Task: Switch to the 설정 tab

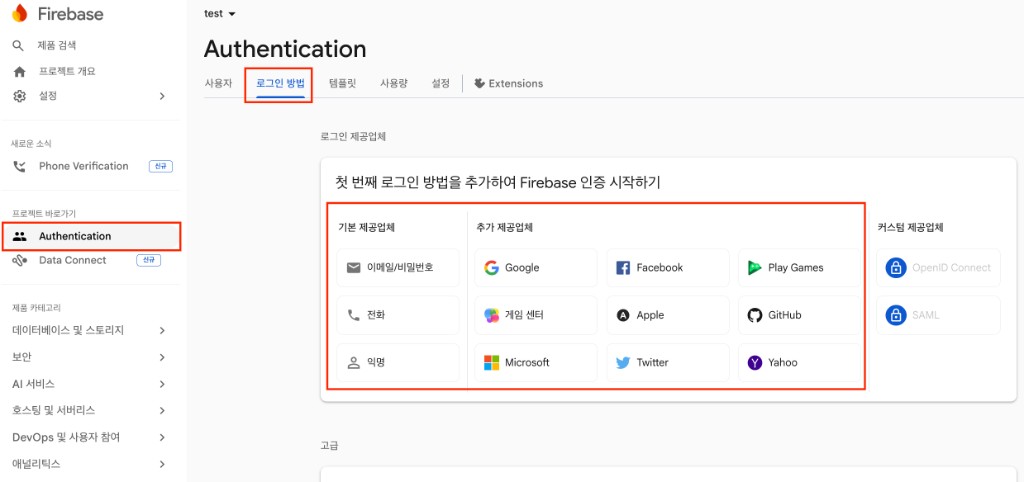Action: click(x=441, y=84)
